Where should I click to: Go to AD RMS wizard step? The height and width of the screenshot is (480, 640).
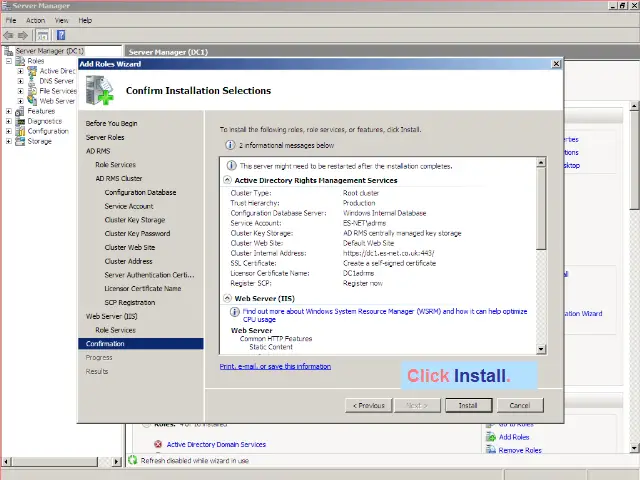[98, 151]
